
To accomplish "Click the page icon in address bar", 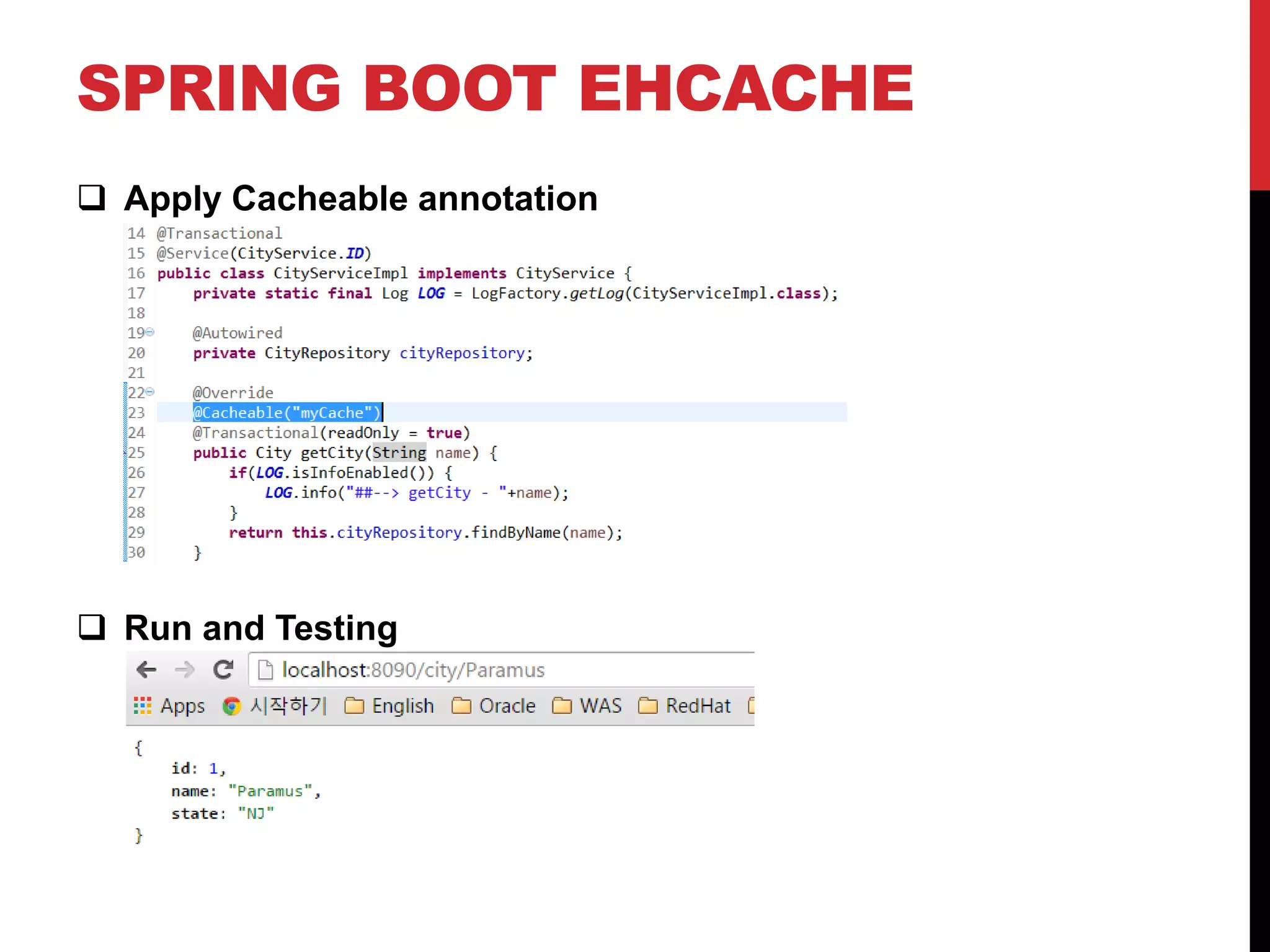I will (265, 670).
